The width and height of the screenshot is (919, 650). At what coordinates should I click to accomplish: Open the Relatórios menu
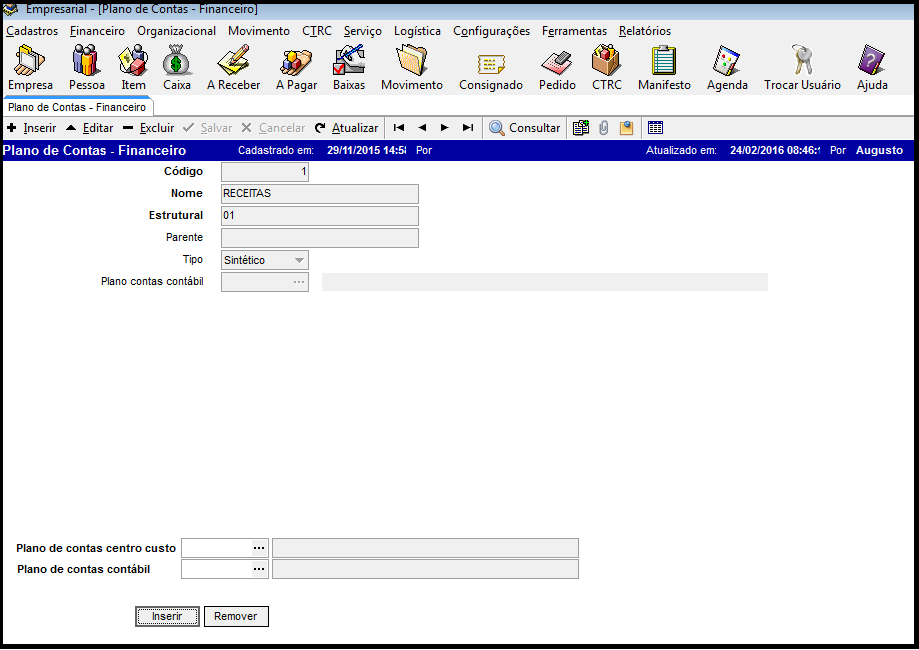(x=645, y=31)
